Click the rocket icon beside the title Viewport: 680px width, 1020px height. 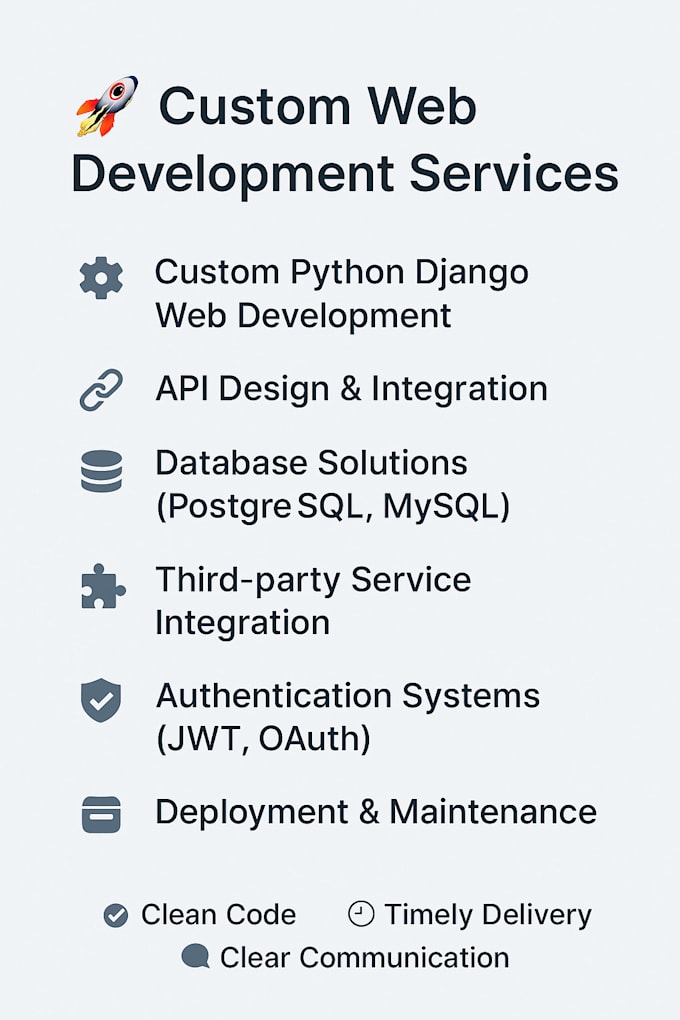coord(107,106)
